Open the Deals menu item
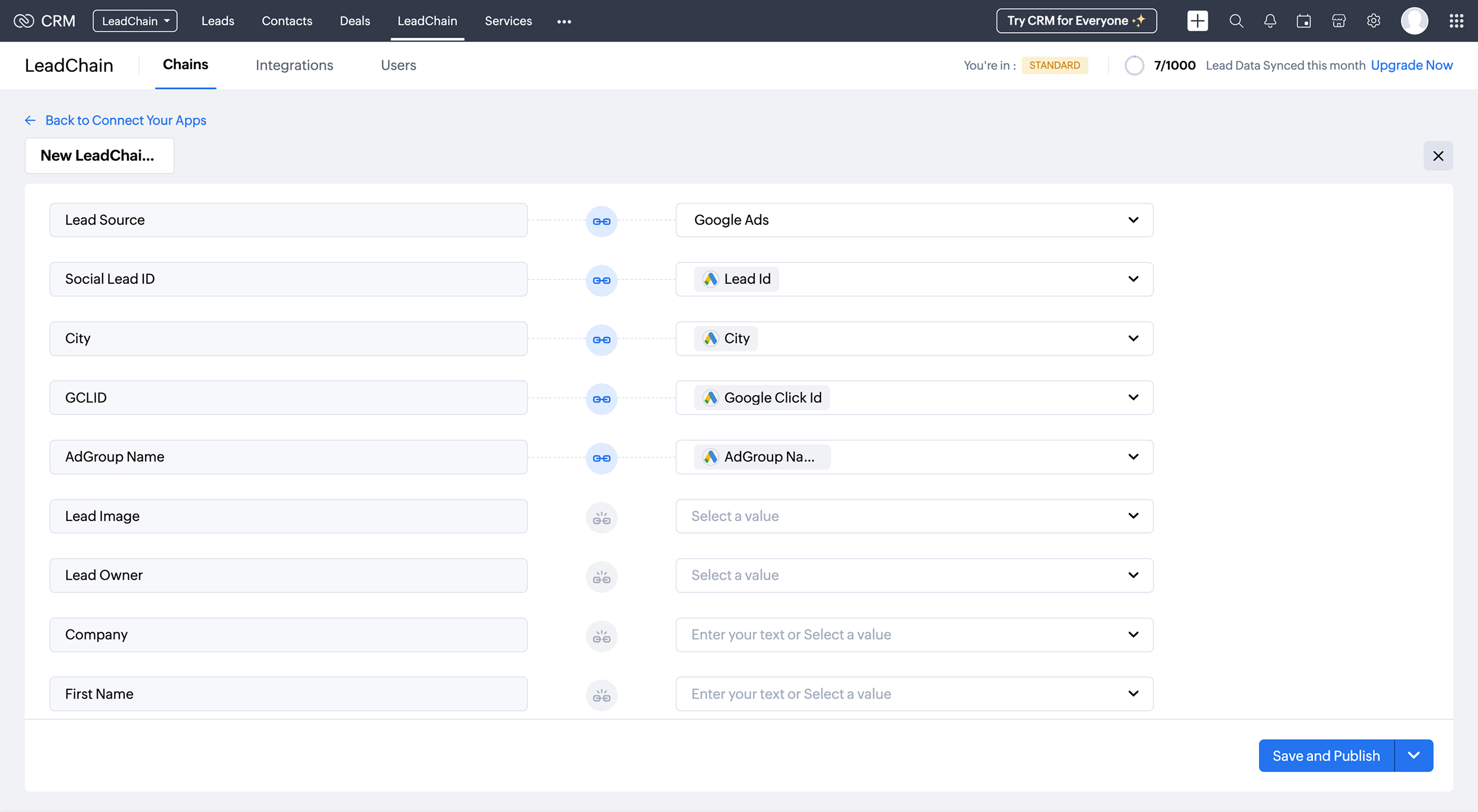1478x812 pixels. [x=355, y=21]
